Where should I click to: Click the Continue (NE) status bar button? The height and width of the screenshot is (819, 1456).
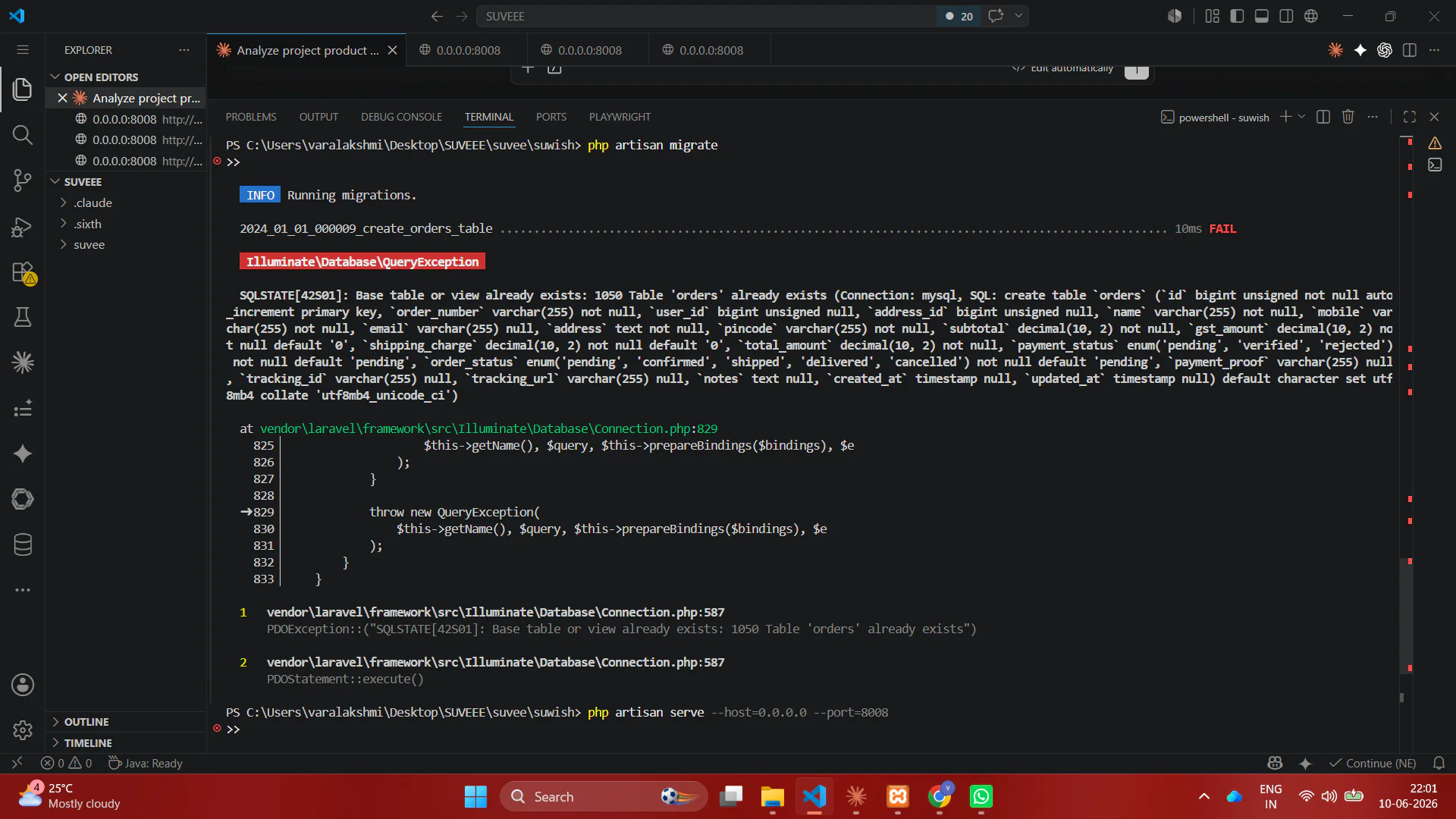1373,763
